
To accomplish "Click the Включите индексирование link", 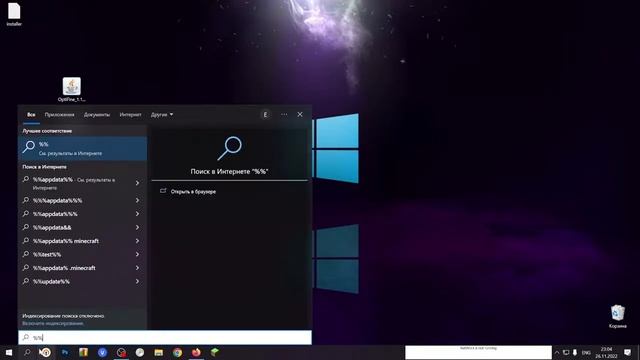I will 53,323.
